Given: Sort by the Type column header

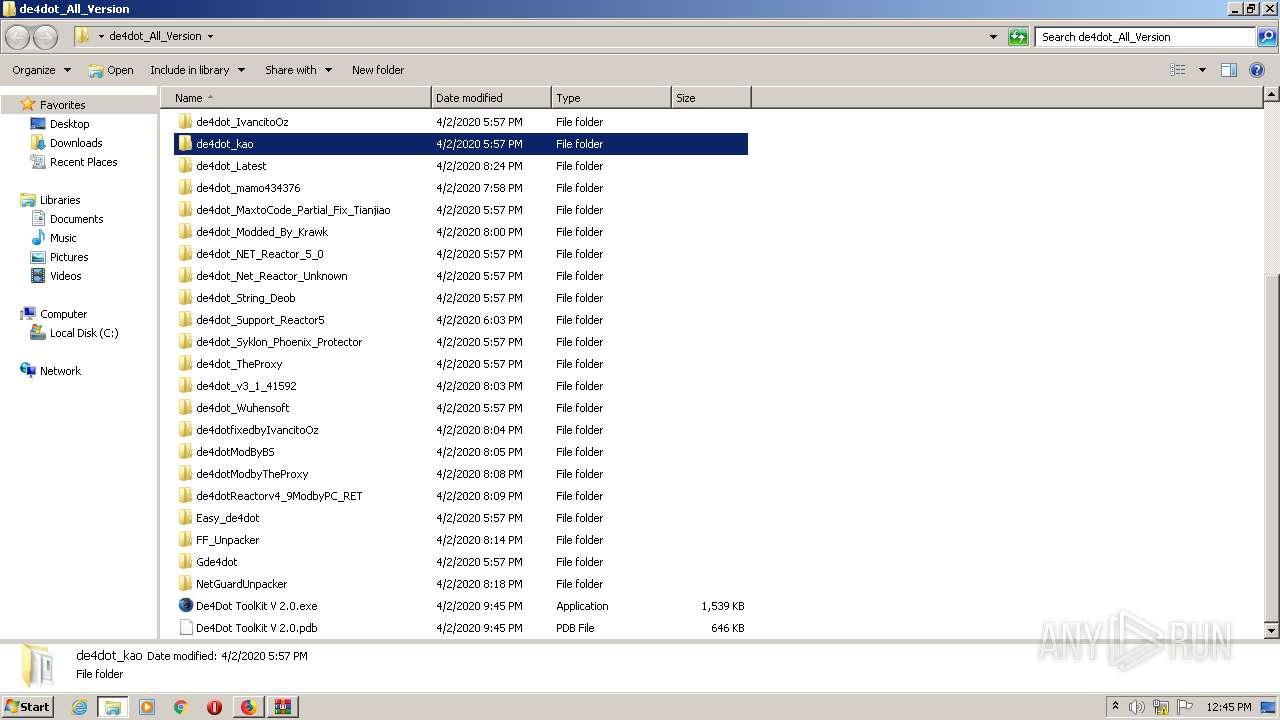Looking at the screenshot, I should pyautogui.click(x=611, y=98).
